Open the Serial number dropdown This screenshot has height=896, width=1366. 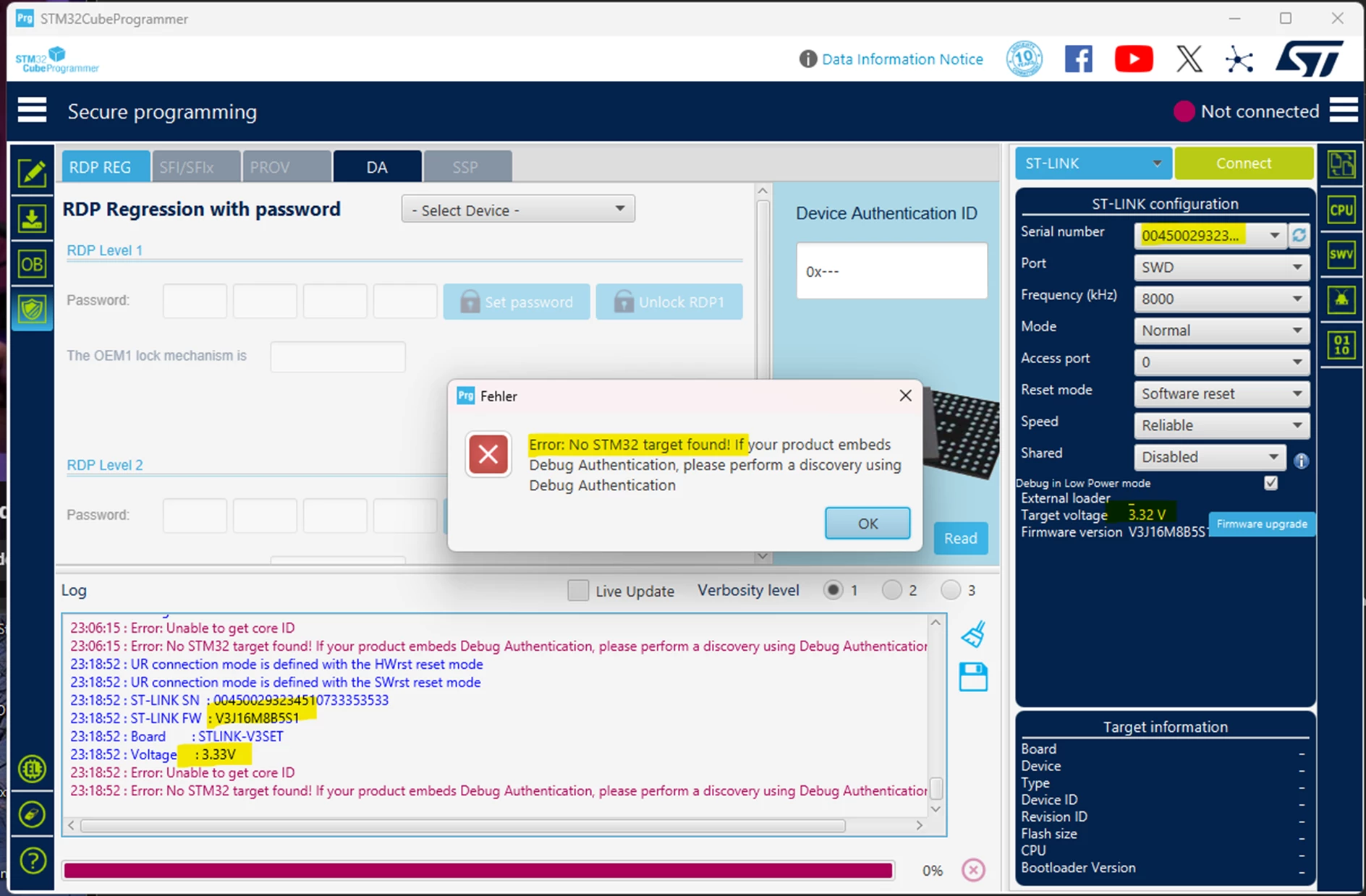(1210, 235)
